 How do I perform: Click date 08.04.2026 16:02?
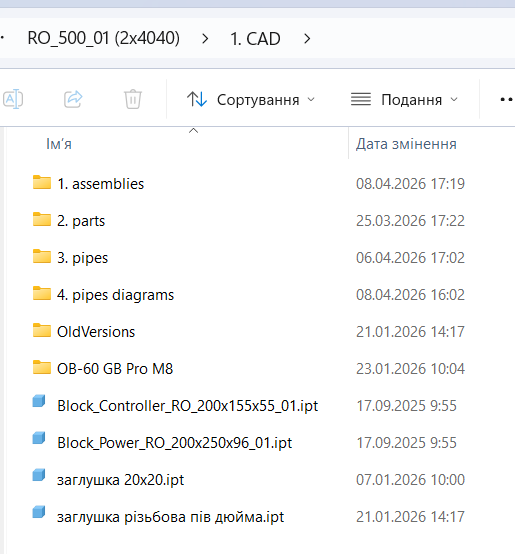pos(410,295)
